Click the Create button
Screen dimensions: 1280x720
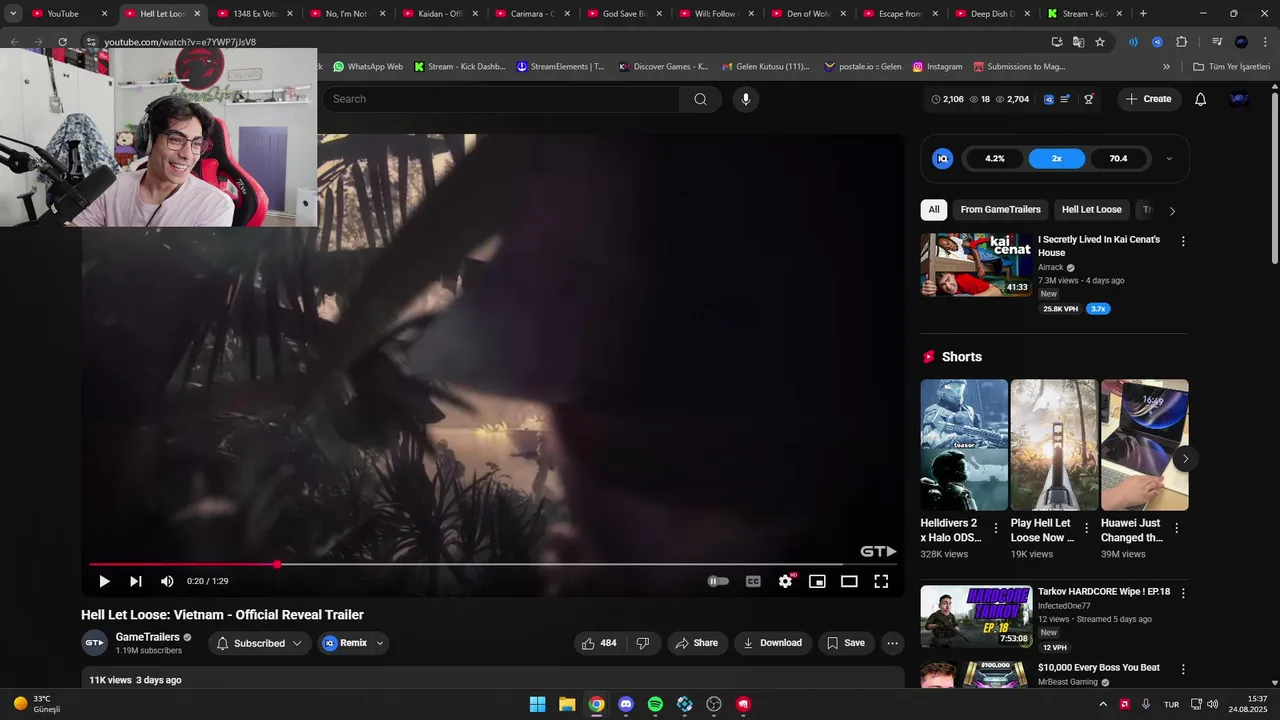pyautogui.click(x=1148, y=99)
